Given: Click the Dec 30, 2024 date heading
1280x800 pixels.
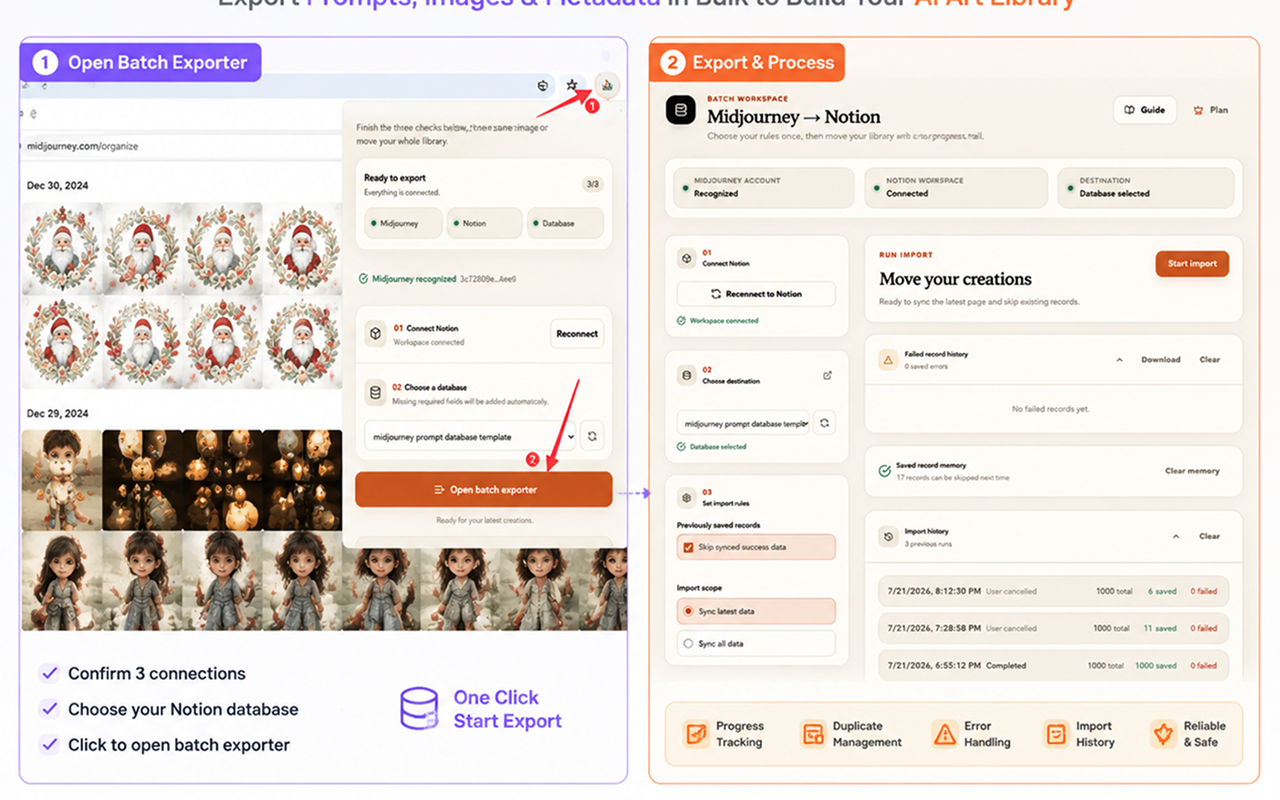Looking at the screenshot, I should click(58, 184).
